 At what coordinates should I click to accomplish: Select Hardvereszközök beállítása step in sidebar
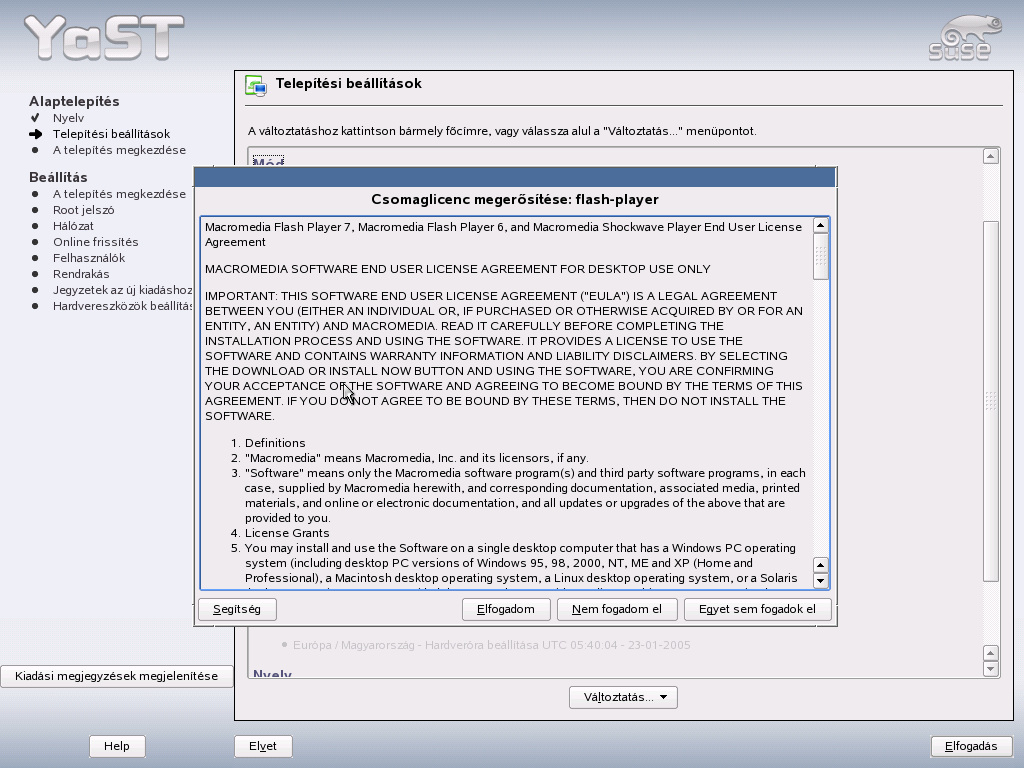pyautogui.click(x=123, y=306)
